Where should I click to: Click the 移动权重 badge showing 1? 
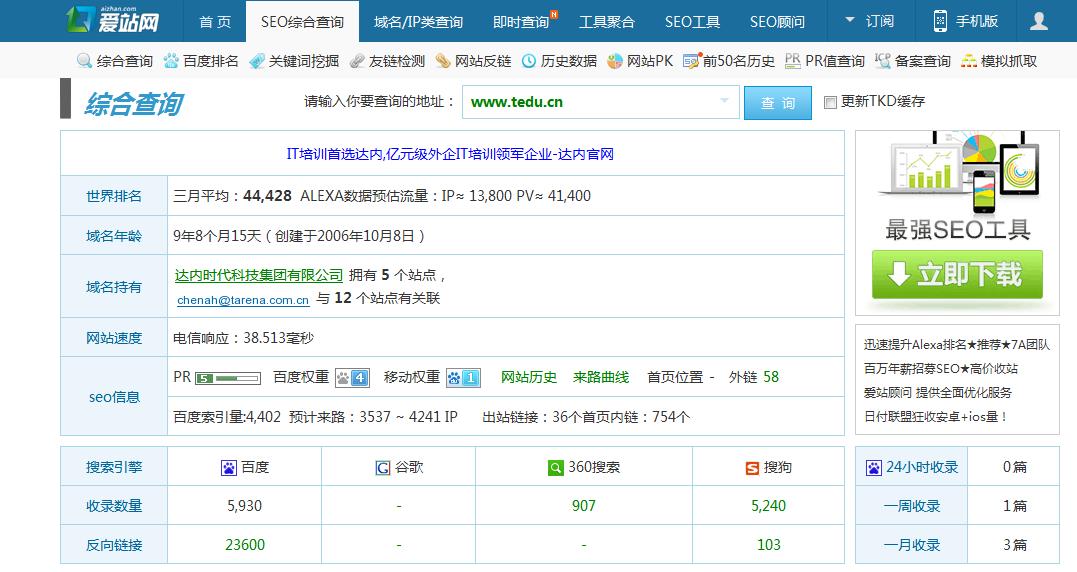(463, 378)
